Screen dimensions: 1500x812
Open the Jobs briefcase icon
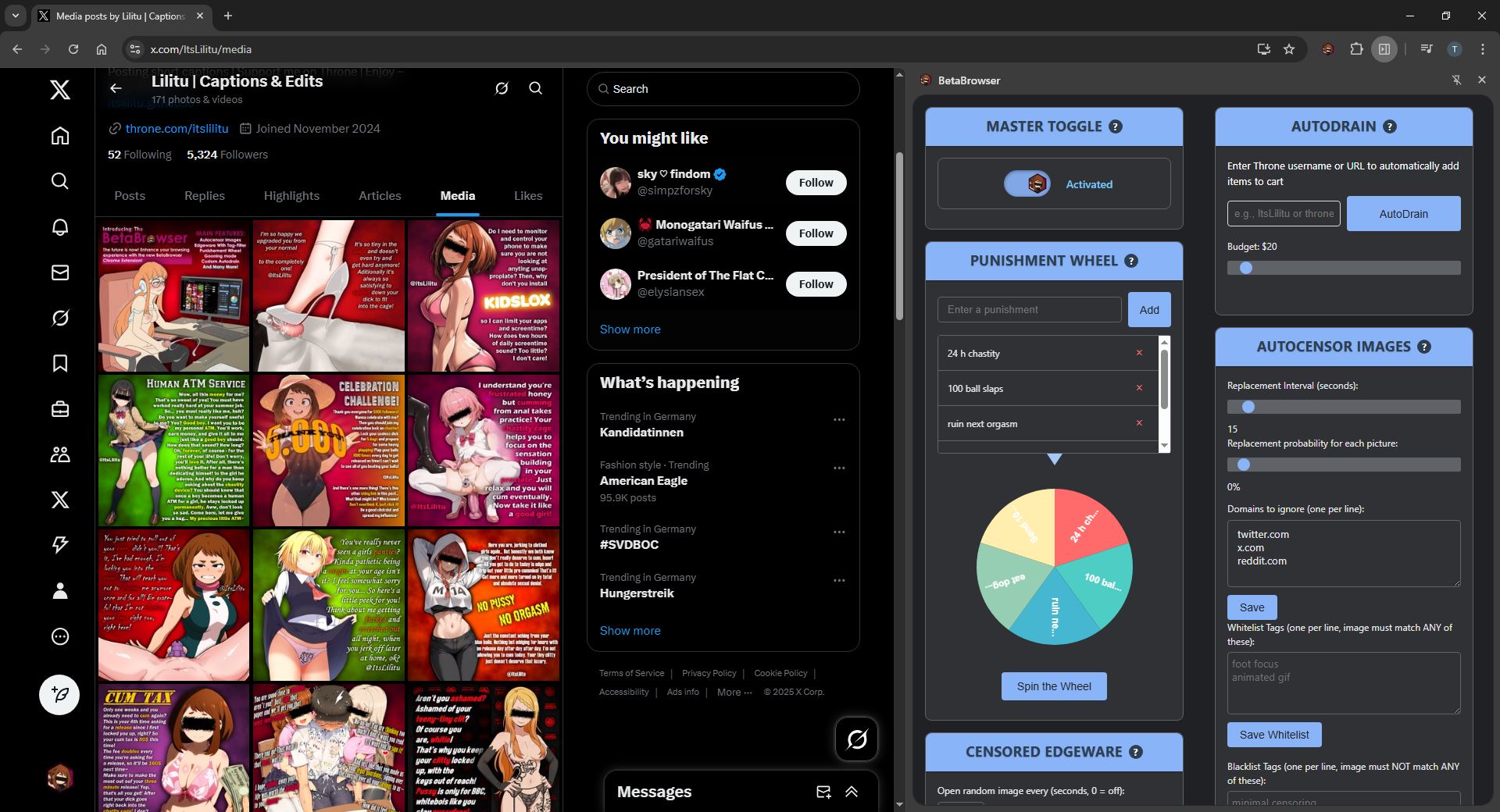tap(60, 409)
